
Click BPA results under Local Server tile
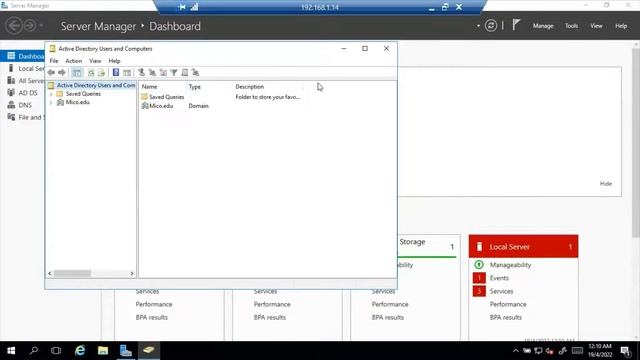pyautogui.click(x=506, y=317)
